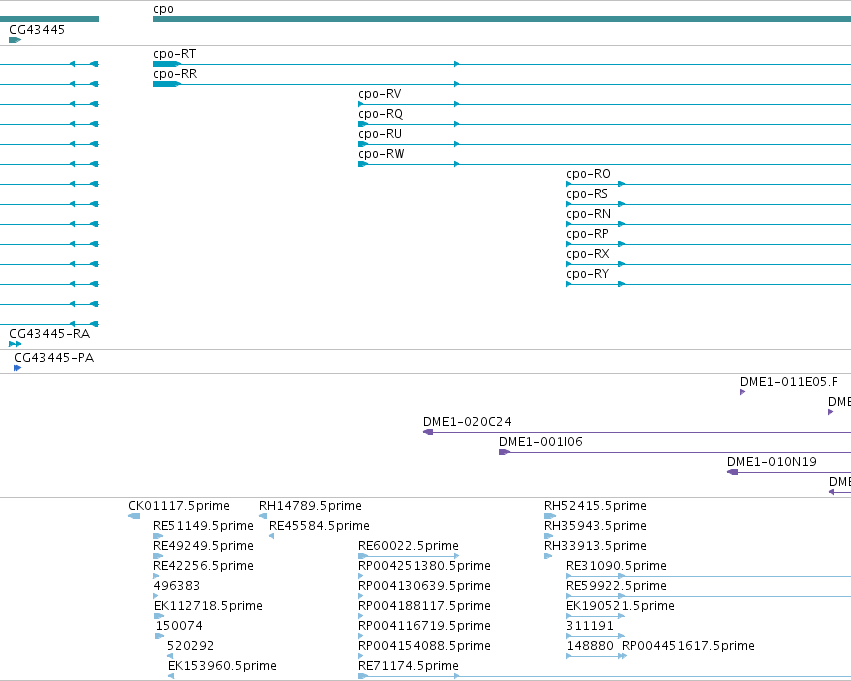Click the CG43445-PA protein arrow glyph
Image resolution: width=851 pixels, height=681 pixels.
pos(17,368)
